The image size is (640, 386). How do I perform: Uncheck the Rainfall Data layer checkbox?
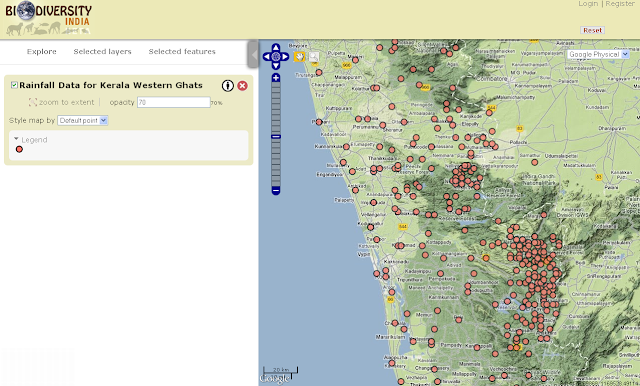click(14, 85)
